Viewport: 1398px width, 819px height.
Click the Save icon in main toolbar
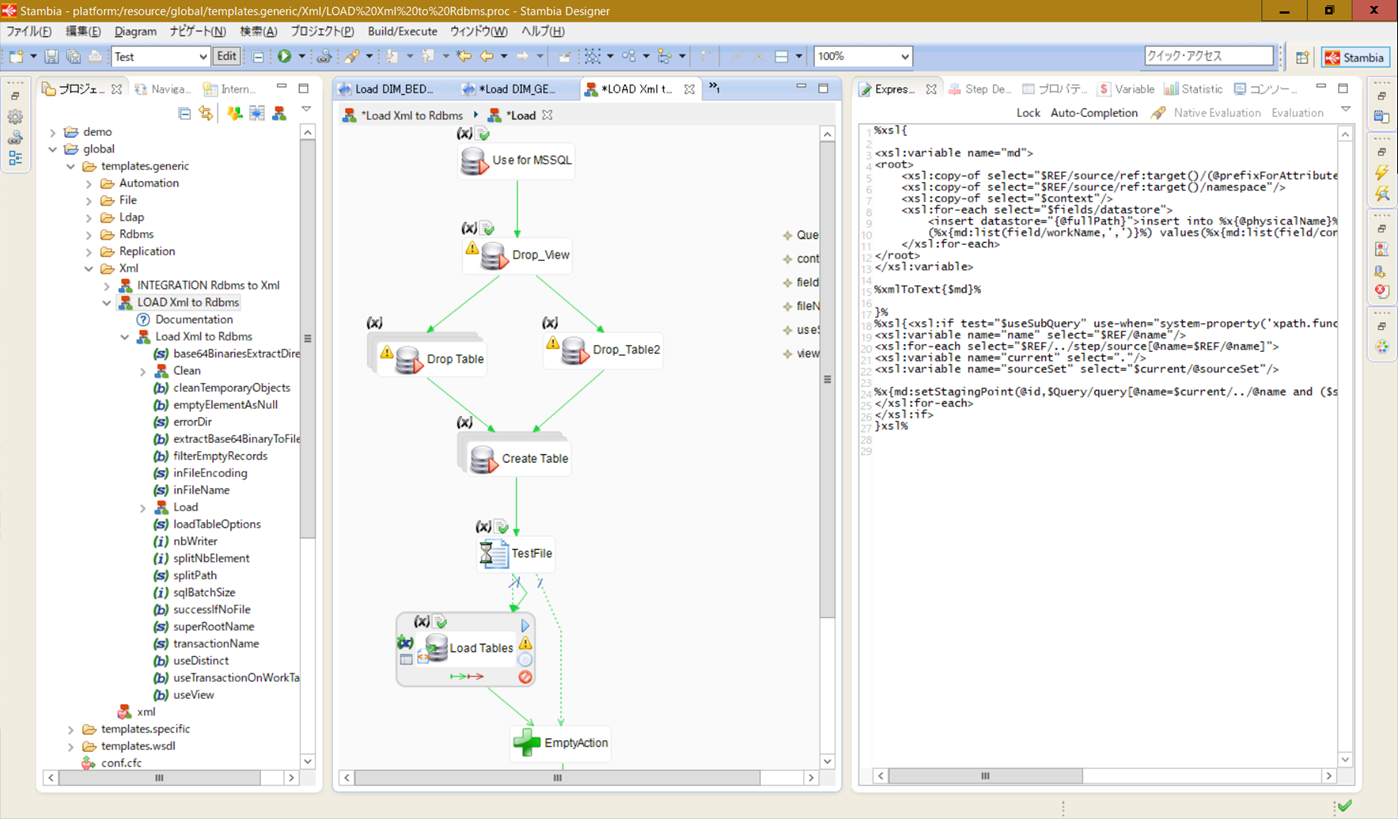(x=52, y=57)
